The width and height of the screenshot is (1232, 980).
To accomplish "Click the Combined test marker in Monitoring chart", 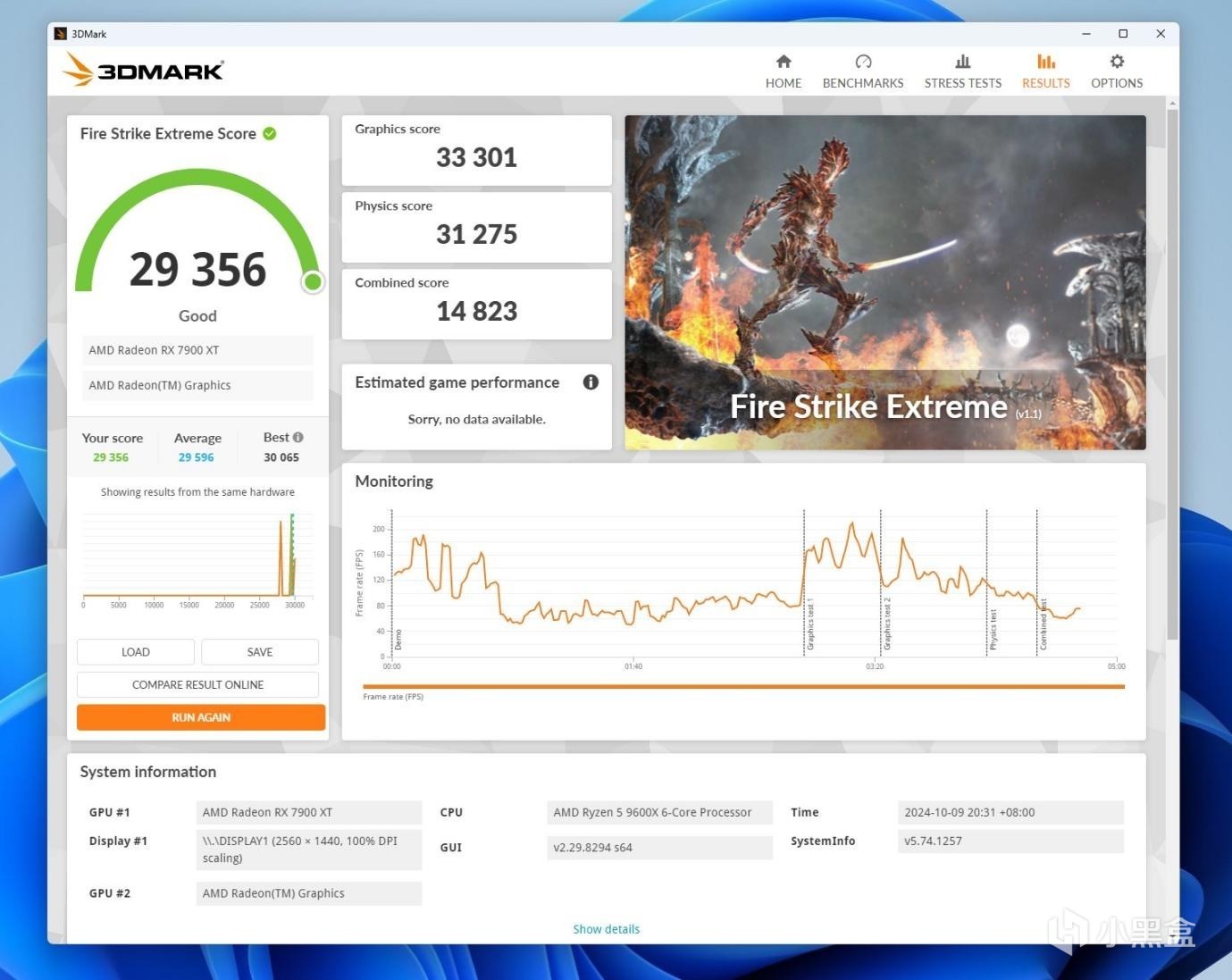I will (x=1043, y=624).
